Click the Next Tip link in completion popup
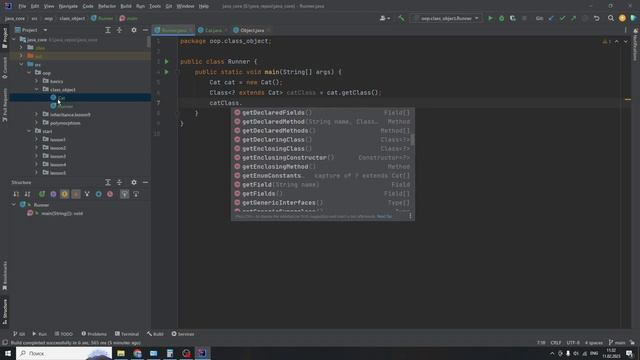Screen dimensions: 640x360 coord(384,216)
